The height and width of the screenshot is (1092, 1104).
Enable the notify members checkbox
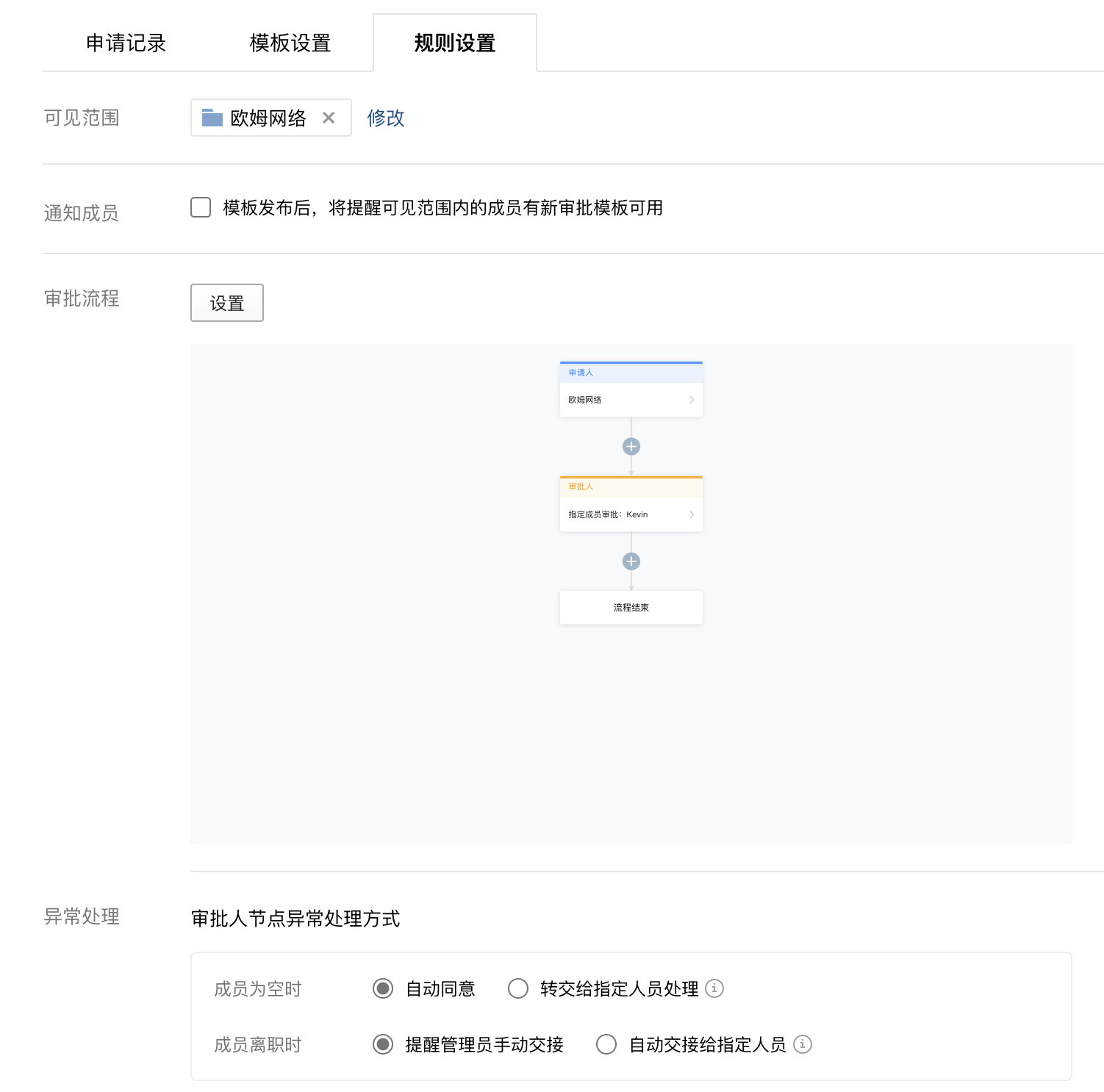(x=201, y=207)
